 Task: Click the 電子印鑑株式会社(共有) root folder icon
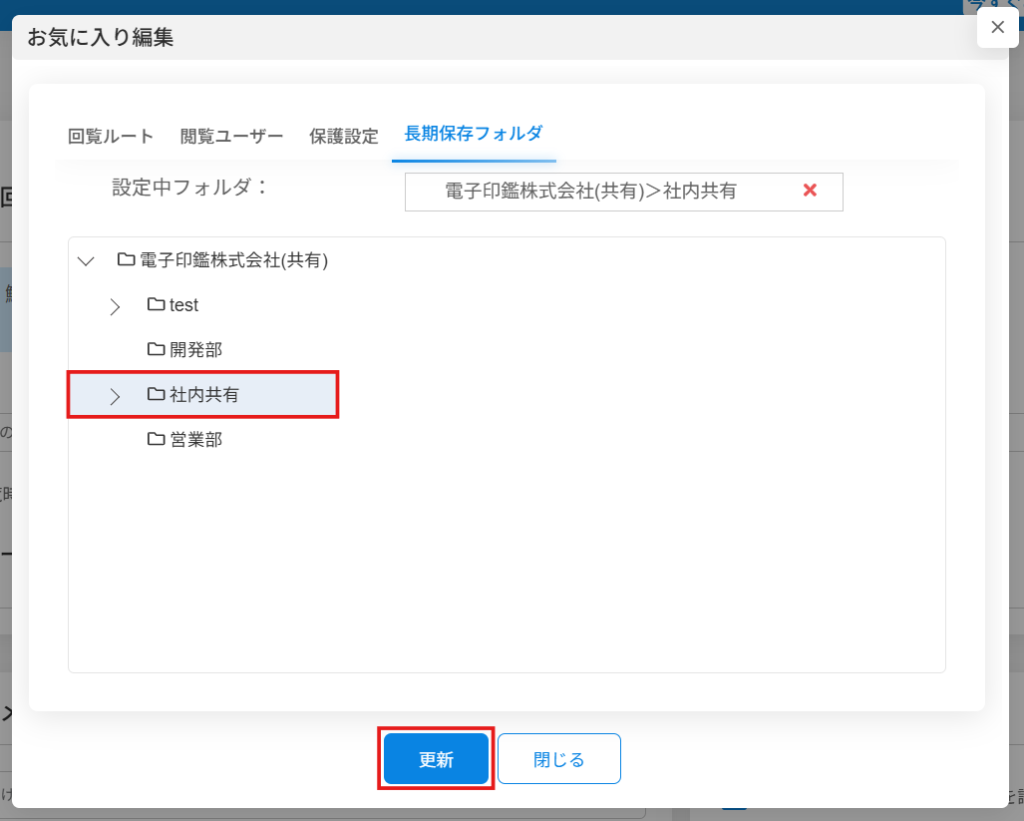tap(126, 260)
